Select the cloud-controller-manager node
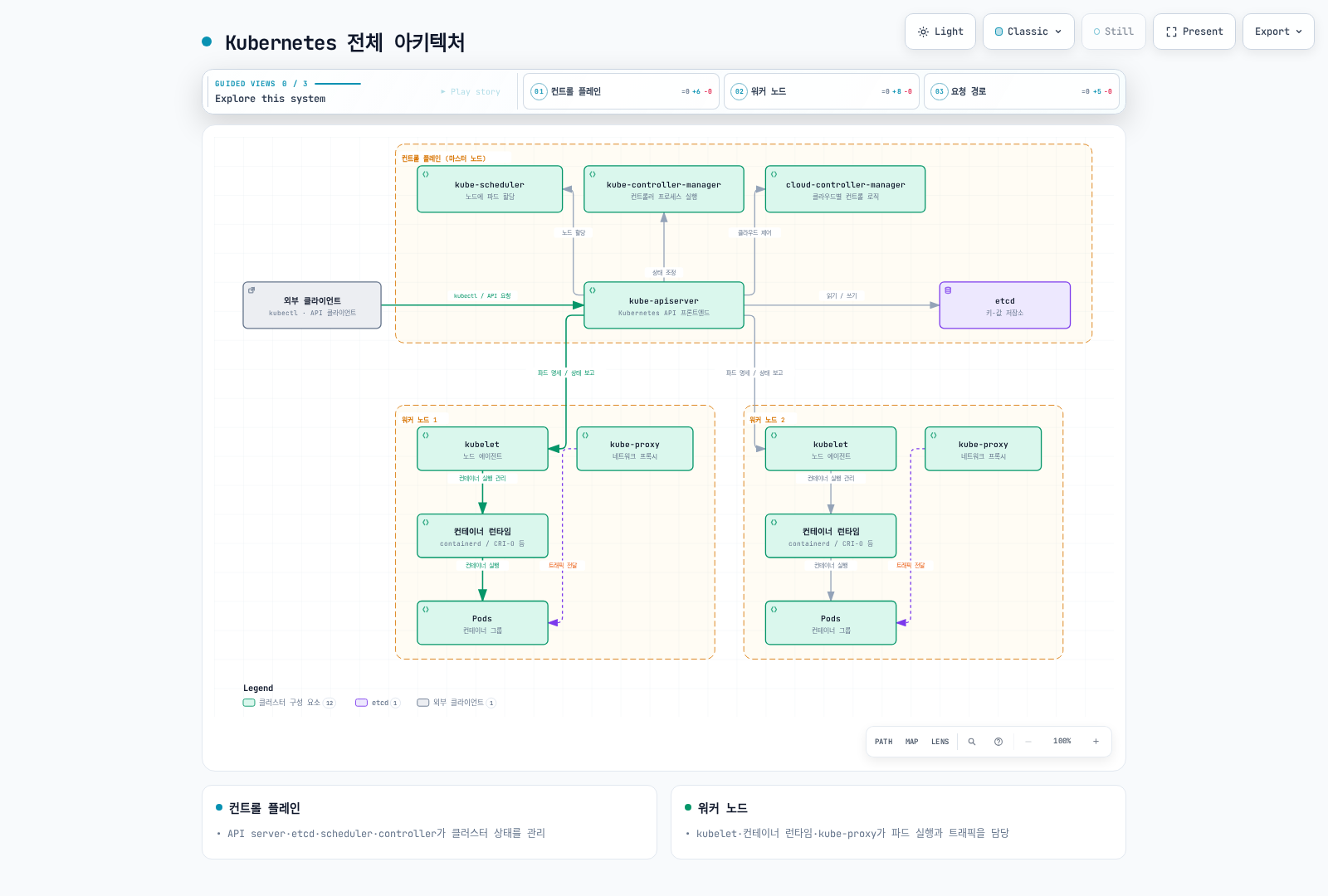Screen dimensions: 1328x896 coord(845,189)
